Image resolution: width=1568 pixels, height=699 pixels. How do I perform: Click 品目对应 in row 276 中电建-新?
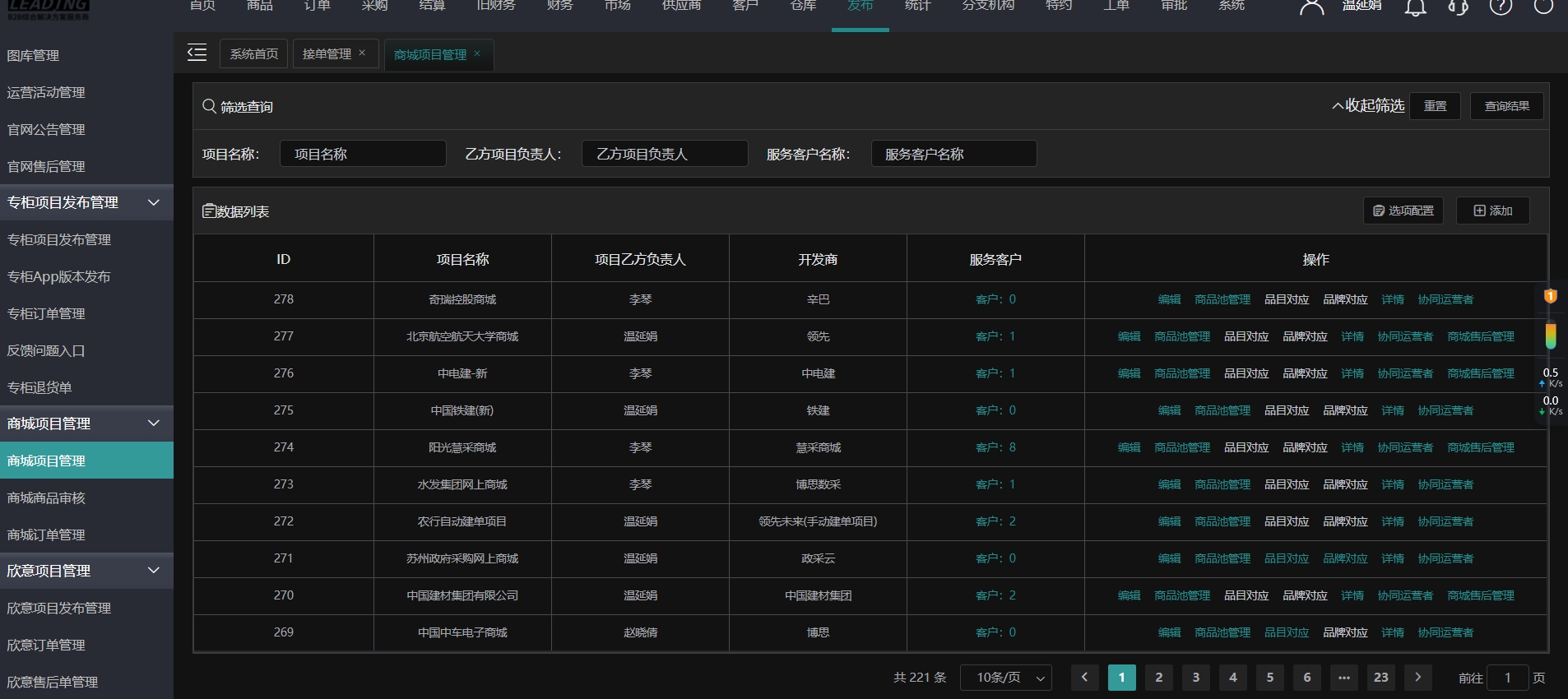(1246, 373)
